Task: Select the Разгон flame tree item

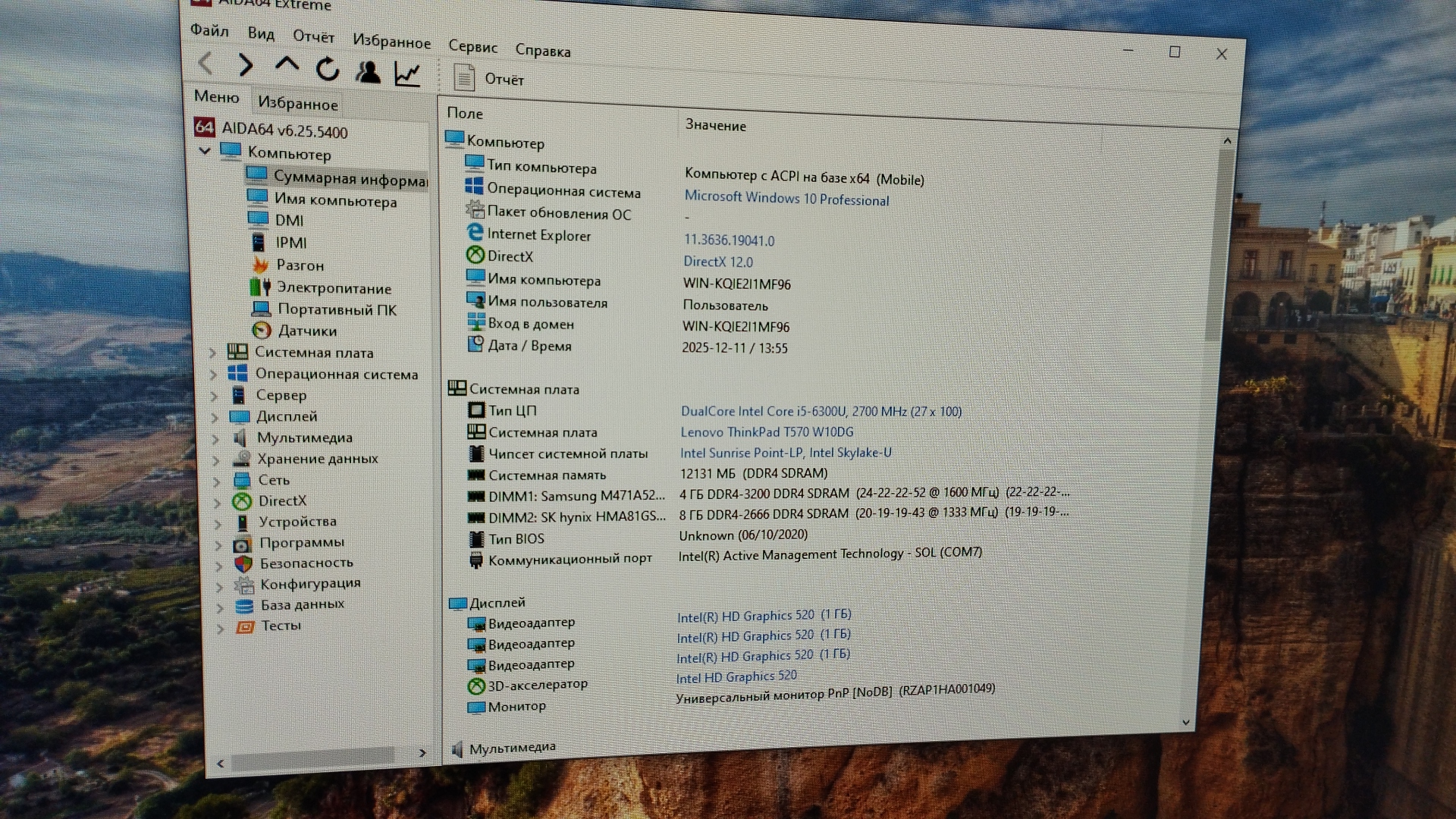Action: click(299, 265)
